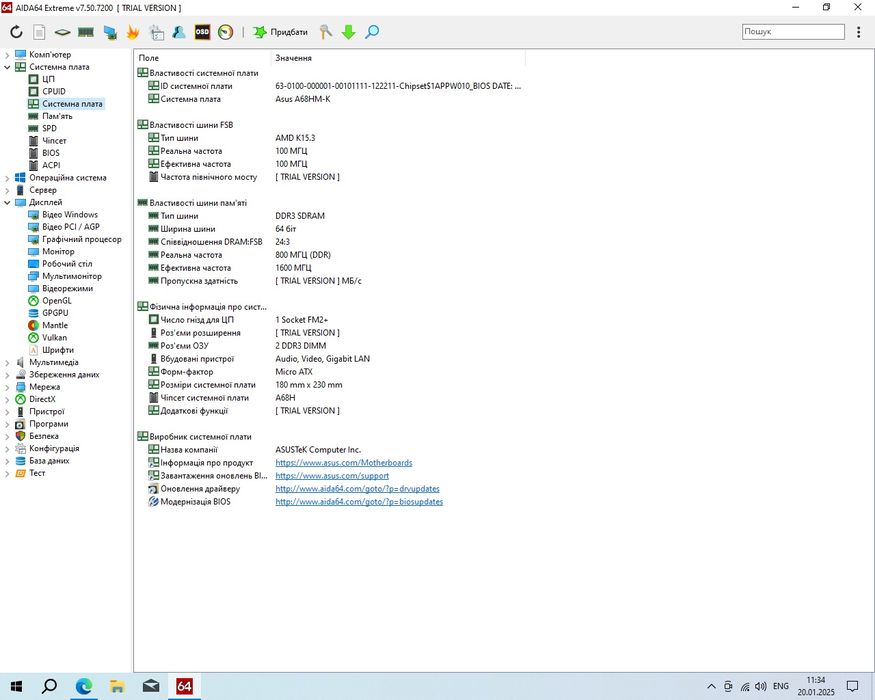Expand the Мультимедіа tree node

click(x=7, y=363)
